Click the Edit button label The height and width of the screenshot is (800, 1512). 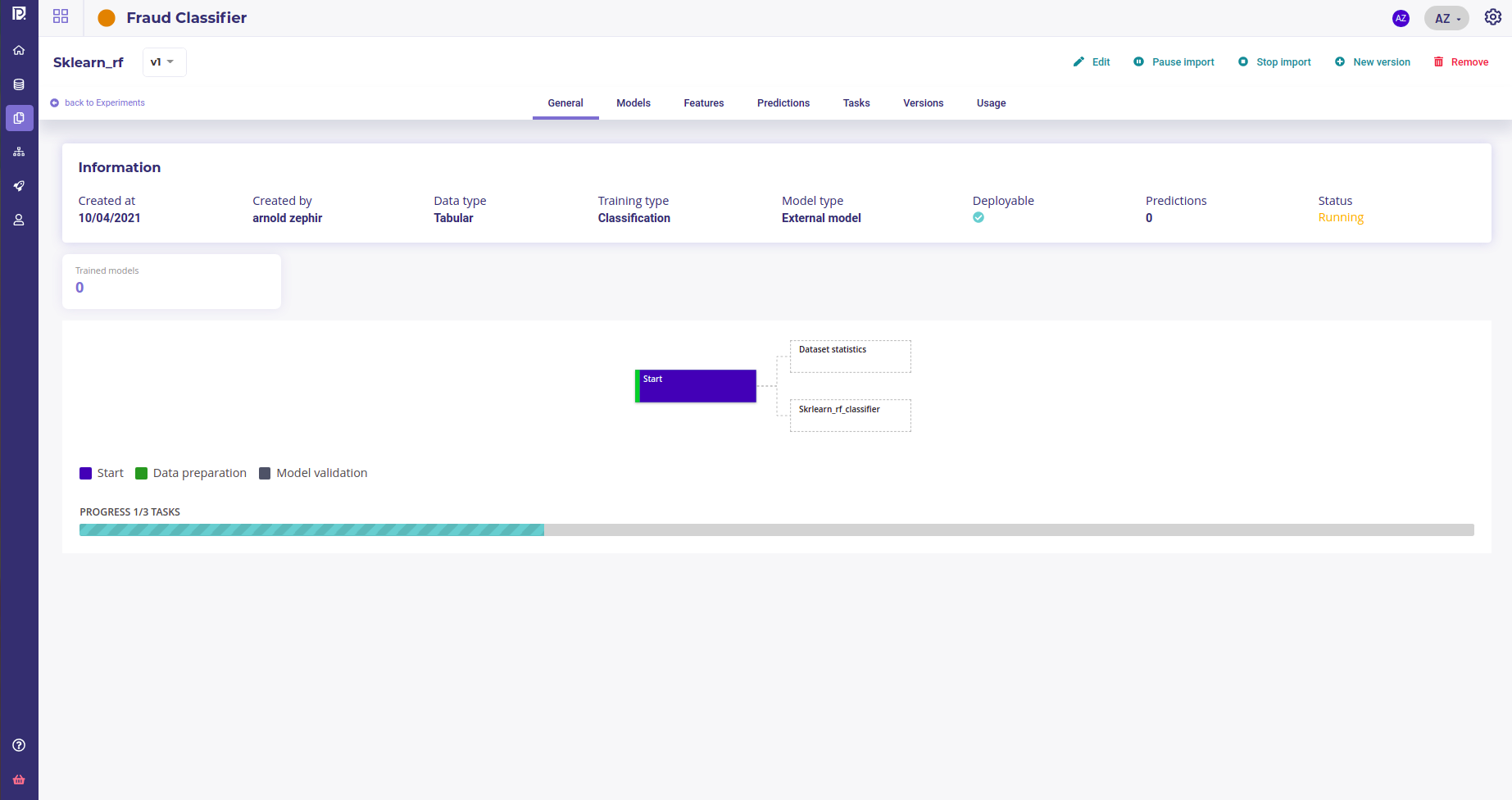1101,62
